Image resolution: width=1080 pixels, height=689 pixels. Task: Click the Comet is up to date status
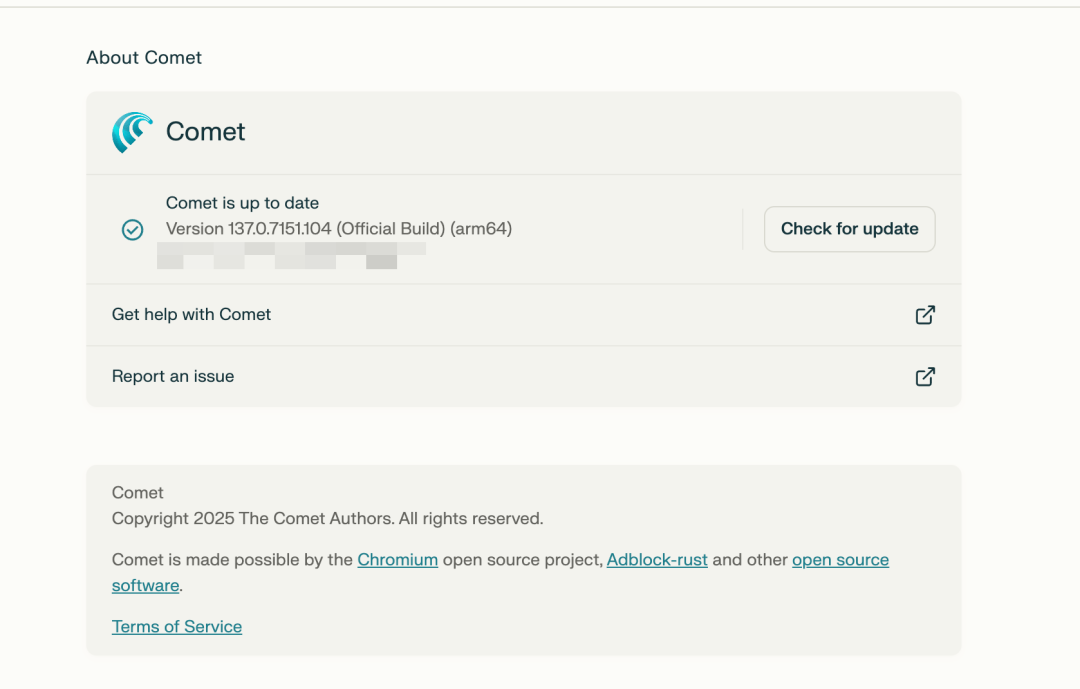pyautogui.click(x=242, y=203)
